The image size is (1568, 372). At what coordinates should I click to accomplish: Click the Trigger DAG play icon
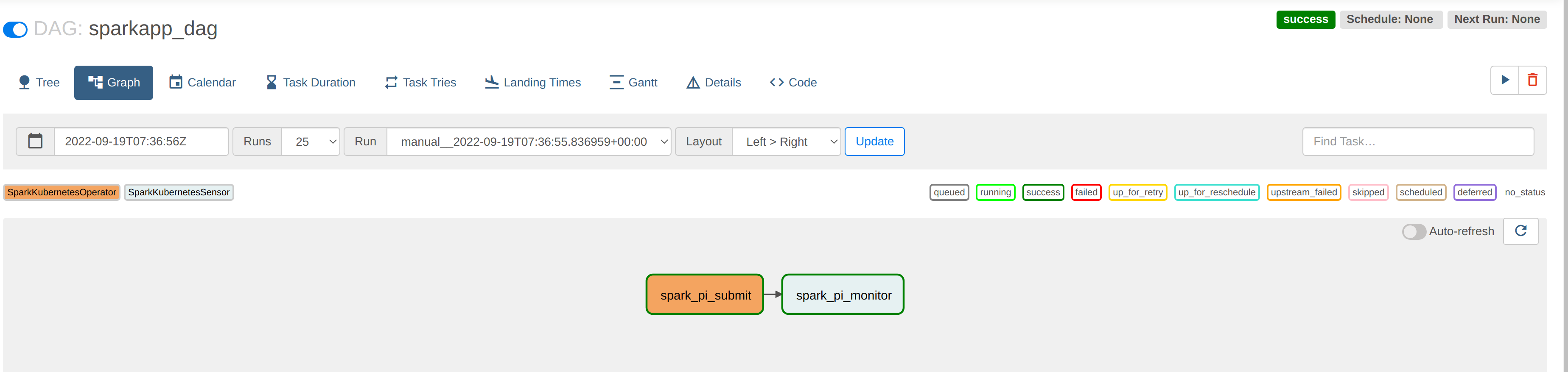click(1505, 80)
